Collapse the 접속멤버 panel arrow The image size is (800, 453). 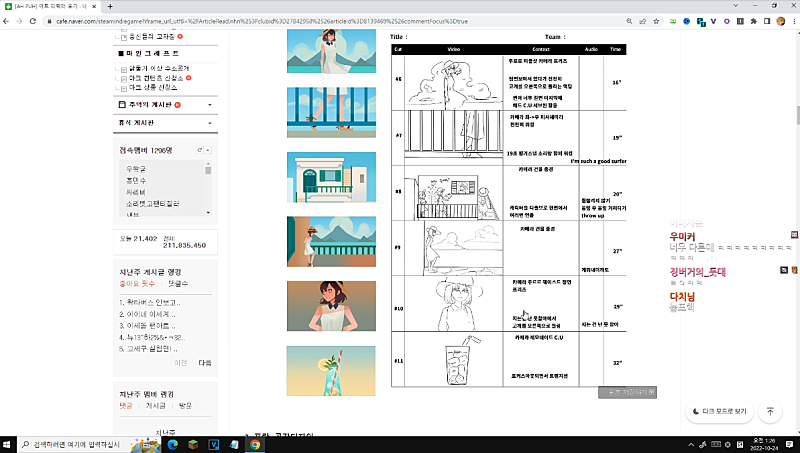[x=208, y=150]
